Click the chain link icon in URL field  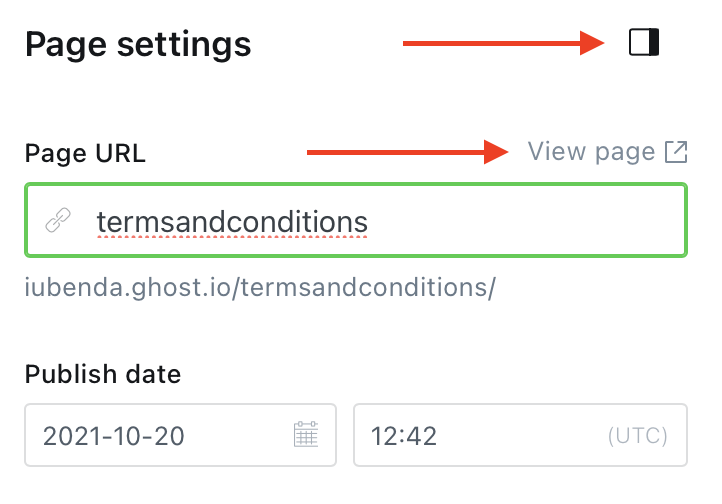pyautogui.click(x=58, y=220)
